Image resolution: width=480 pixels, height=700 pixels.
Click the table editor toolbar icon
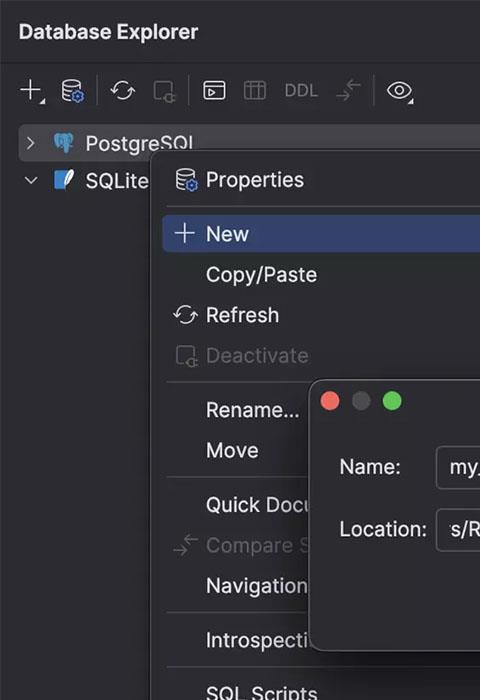(x=255, y=91)
